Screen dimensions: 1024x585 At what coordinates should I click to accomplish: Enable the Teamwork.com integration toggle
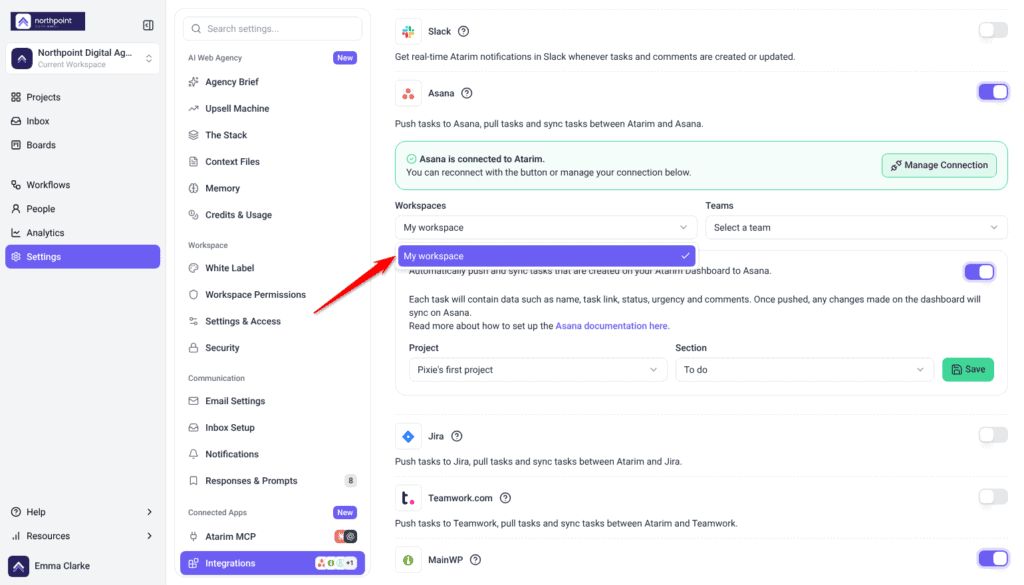(993, 497)
